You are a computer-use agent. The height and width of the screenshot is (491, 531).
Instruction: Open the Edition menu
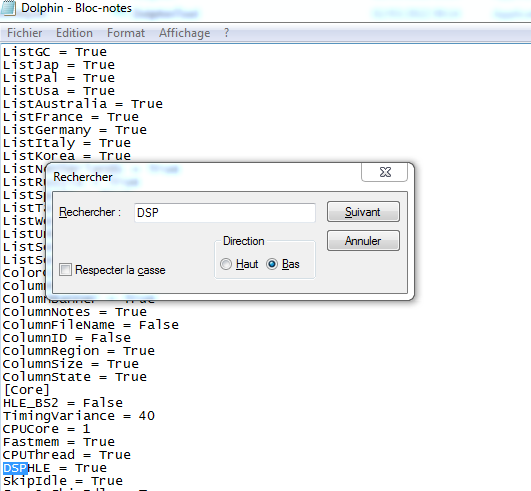tap(74, 33)
